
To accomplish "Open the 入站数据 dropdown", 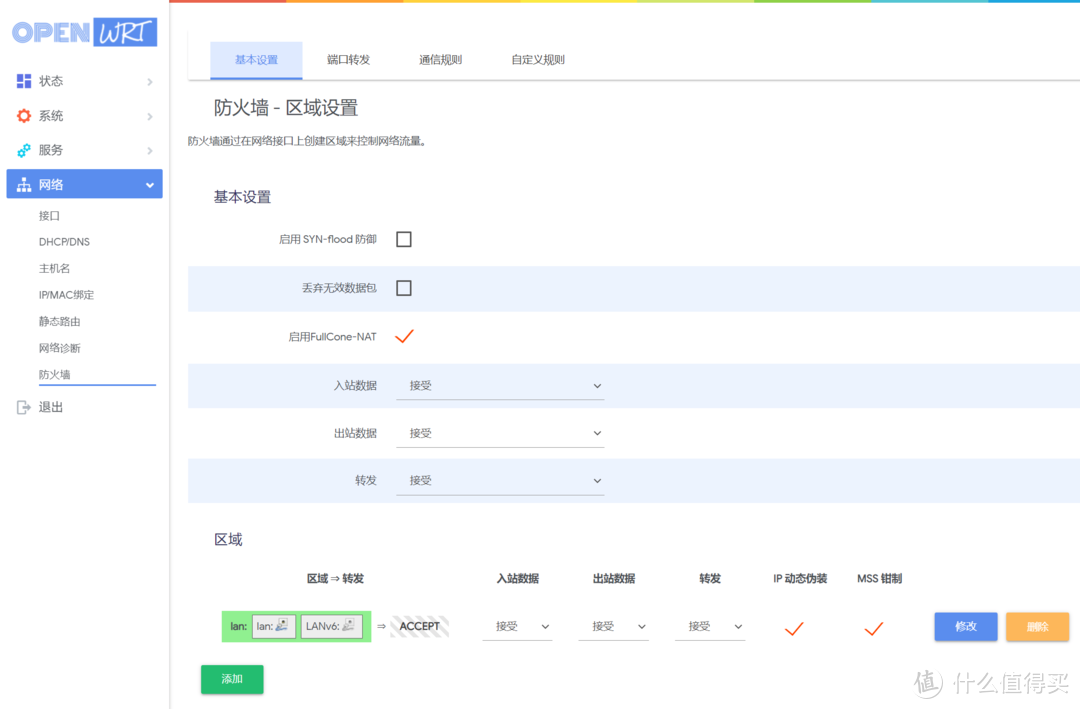I will click(x=500, y=385).
